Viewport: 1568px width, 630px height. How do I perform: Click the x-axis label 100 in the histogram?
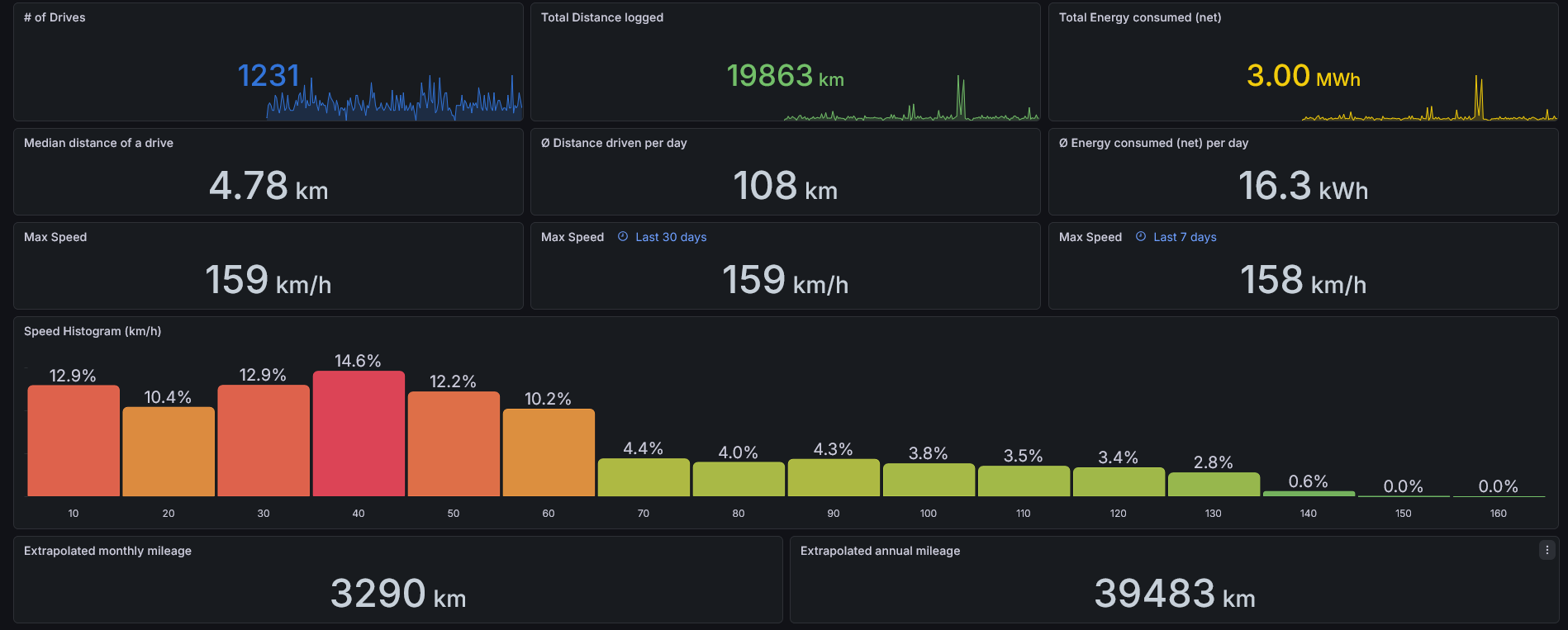point(929,514)
